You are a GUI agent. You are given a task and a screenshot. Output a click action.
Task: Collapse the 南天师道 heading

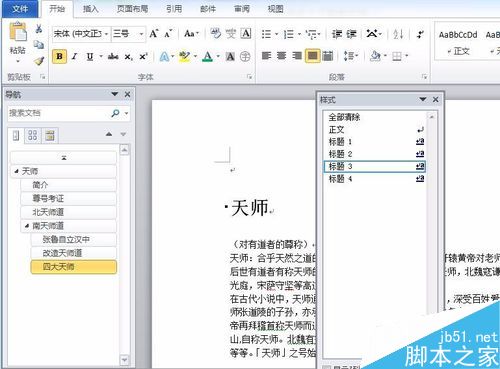click(x=27, y=226)
